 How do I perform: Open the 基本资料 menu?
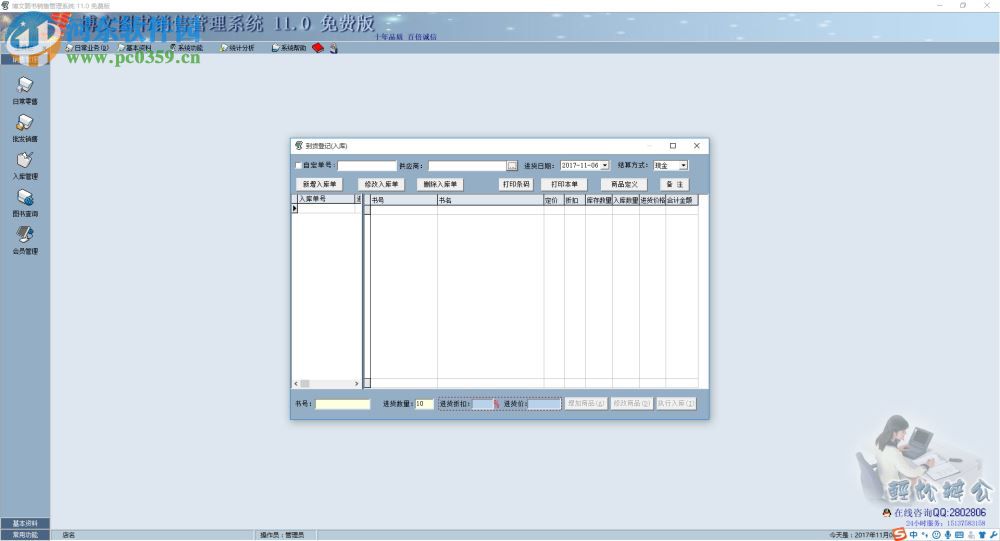click(x=135, y=48)
